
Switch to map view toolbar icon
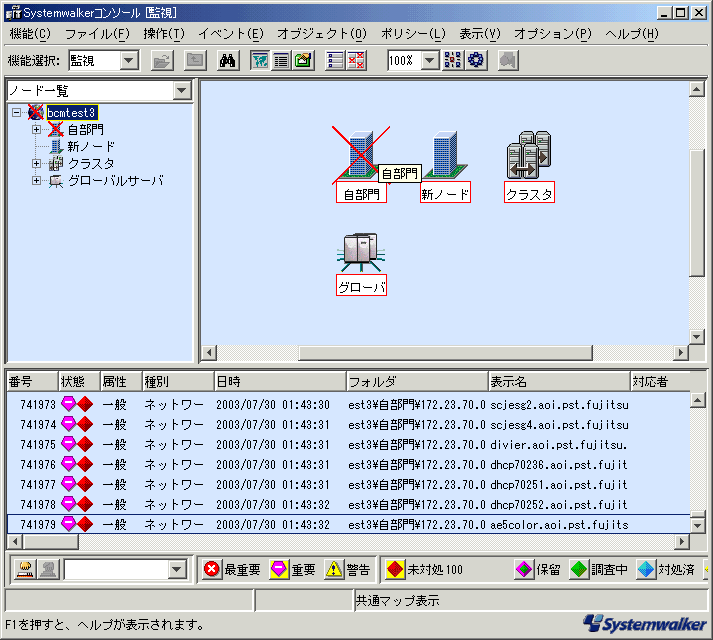tap(260, 60)
